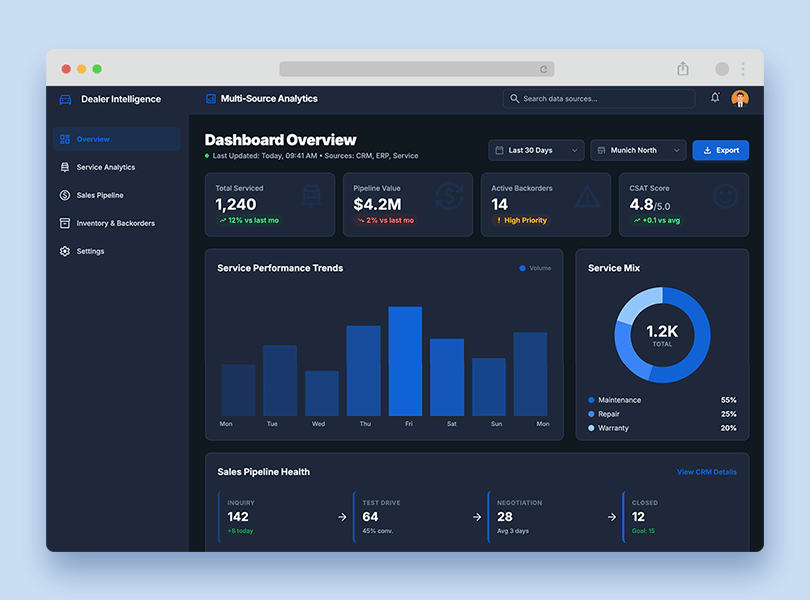Go to the Sales Pipeline menu item
The width and height of the screenshot is (810, 600).
click(100, 195)
